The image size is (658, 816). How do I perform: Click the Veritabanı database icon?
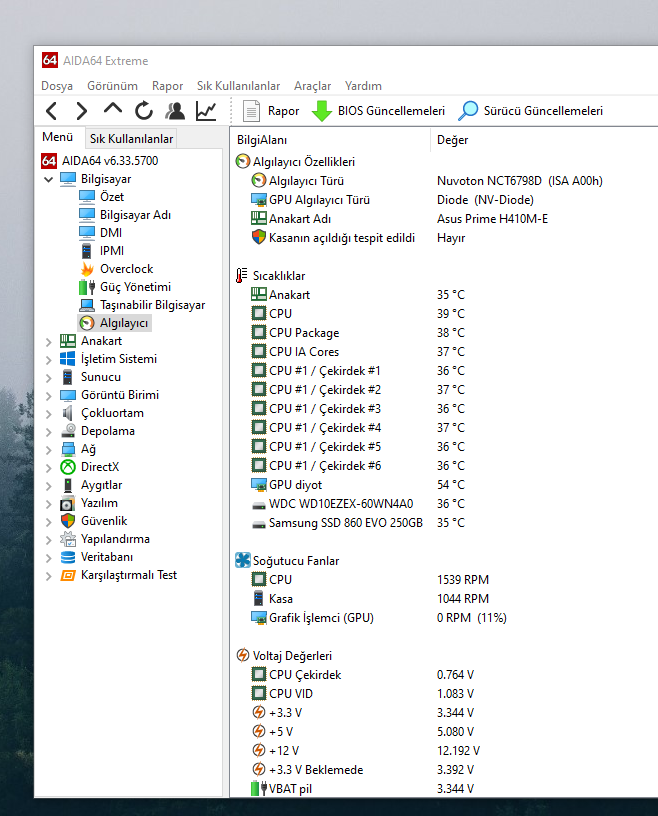pyautogui.click(x=68, y=557)
